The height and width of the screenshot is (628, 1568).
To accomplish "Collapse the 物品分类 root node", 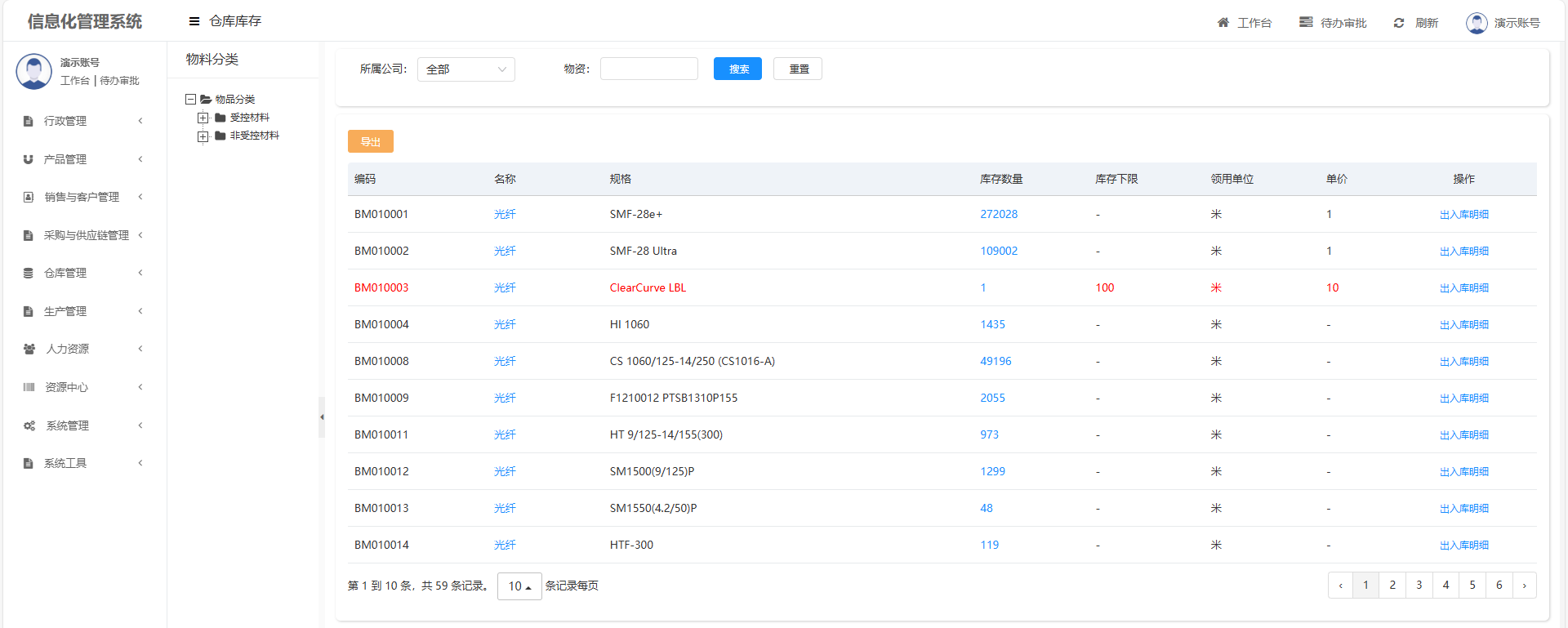I will coord(190,100).
